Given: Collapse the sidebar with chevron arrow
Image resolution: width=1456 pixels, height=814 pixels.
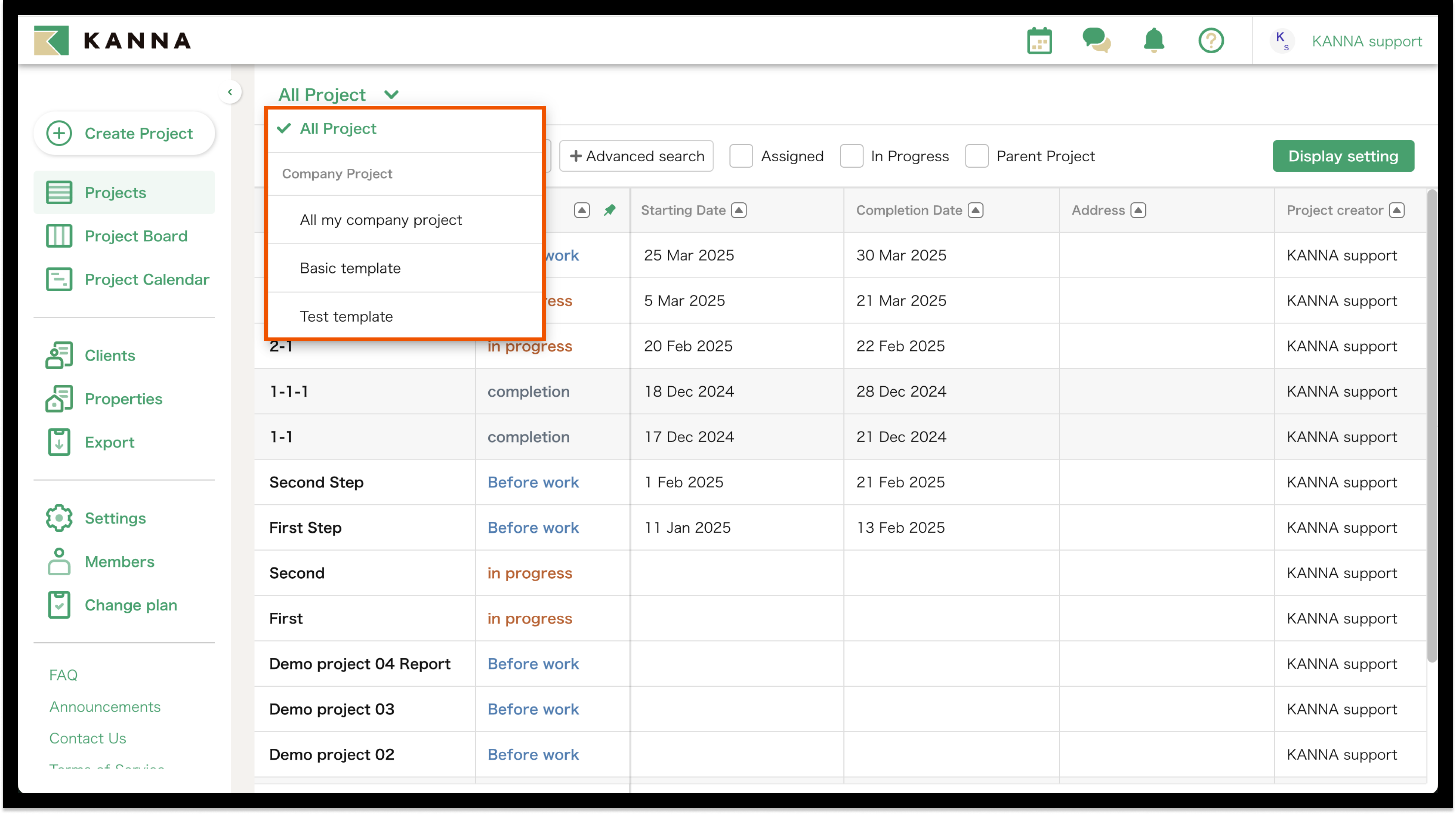Looking at the screenshot, I should [x=230, y=92].
